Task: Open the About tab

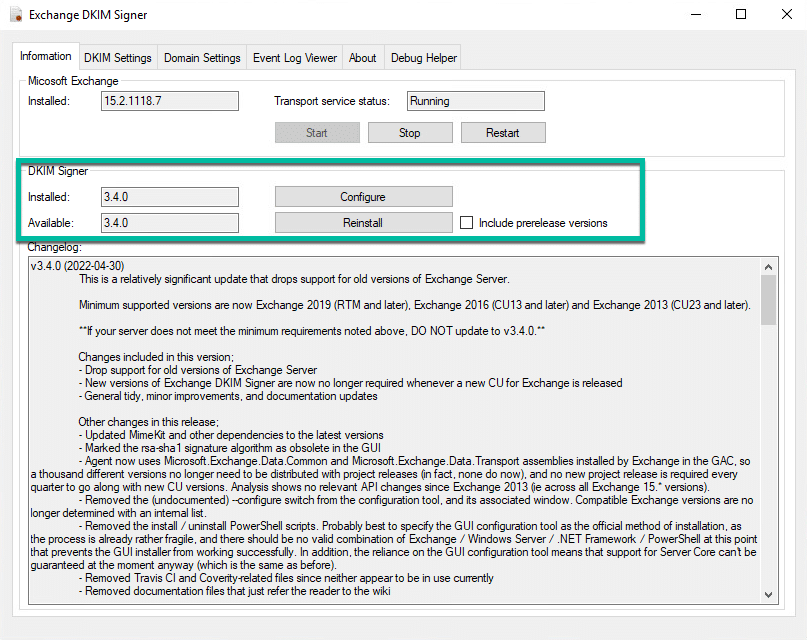Action: 362,58
